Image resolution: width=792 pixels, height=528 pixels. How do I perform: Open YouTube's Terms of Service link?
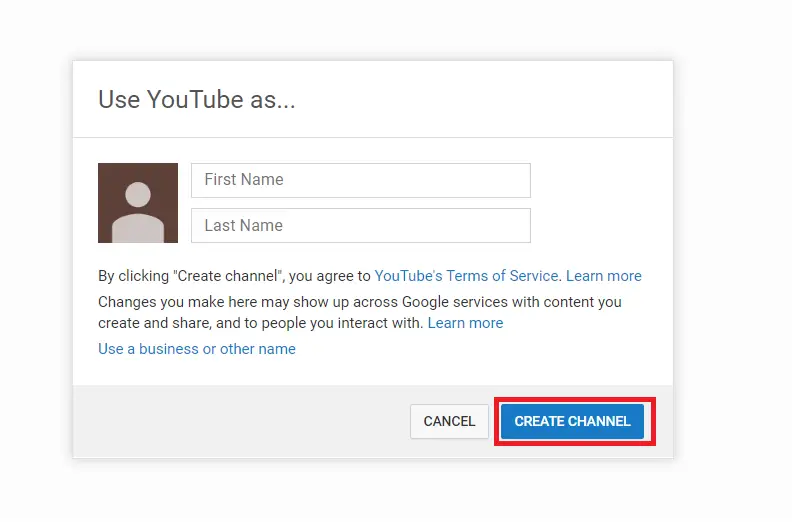(x=466, y=276)
